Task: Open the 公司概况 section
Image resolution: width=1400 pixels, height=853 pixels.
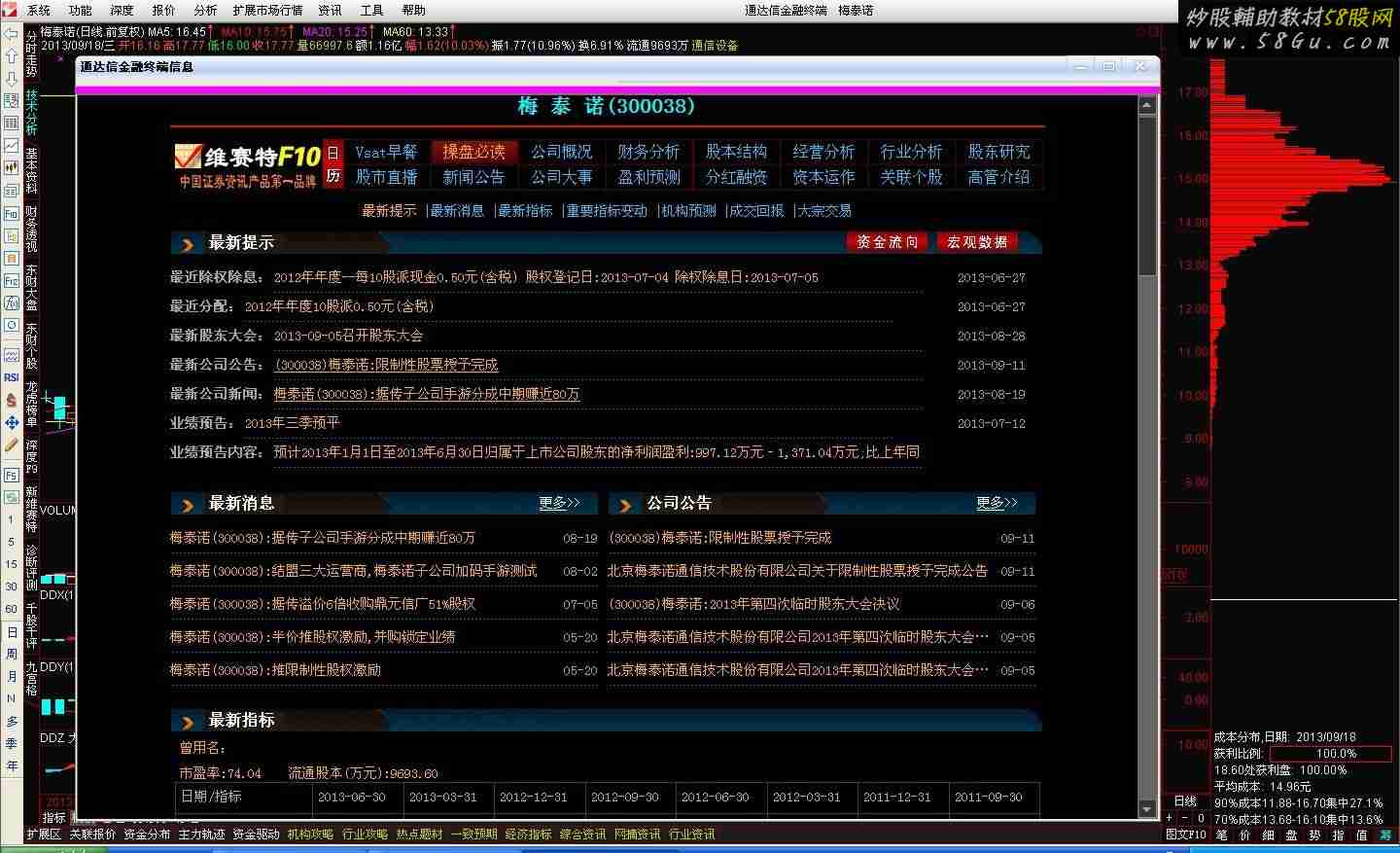Action: [x=561, y=152]
